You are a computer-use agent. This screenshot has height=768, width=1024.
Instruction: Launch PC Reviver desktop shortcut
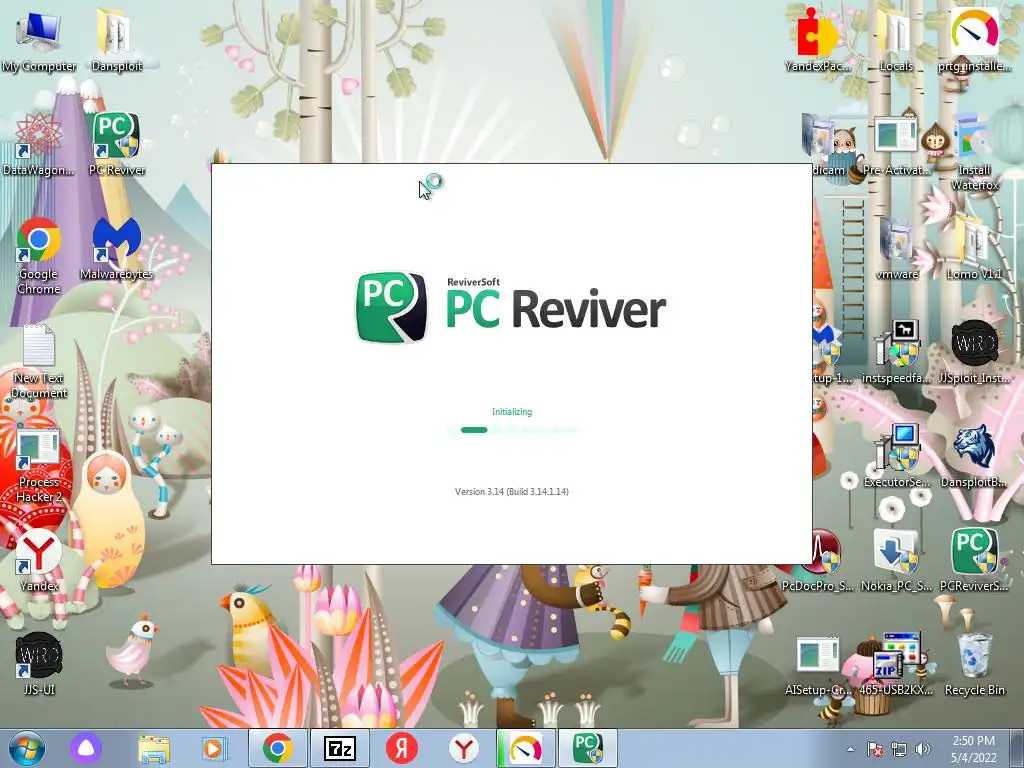coord(116,145)
